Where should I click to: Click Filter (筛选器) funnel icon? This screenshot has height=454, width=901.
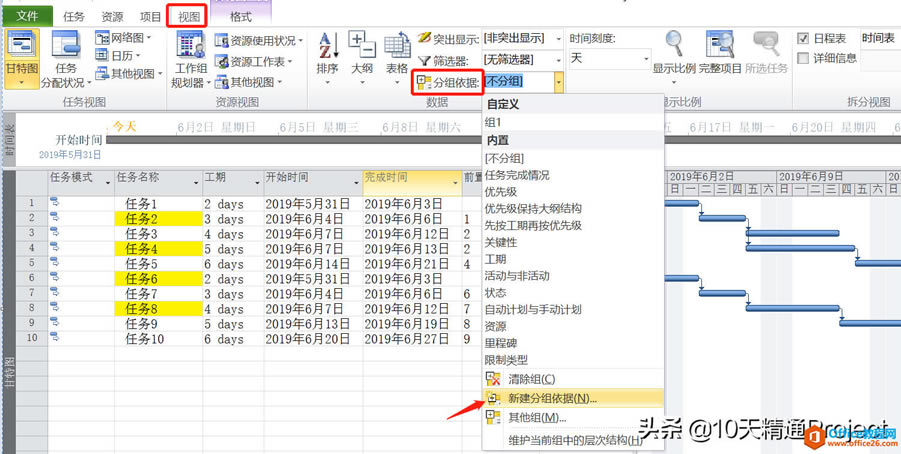coord(424,60)
